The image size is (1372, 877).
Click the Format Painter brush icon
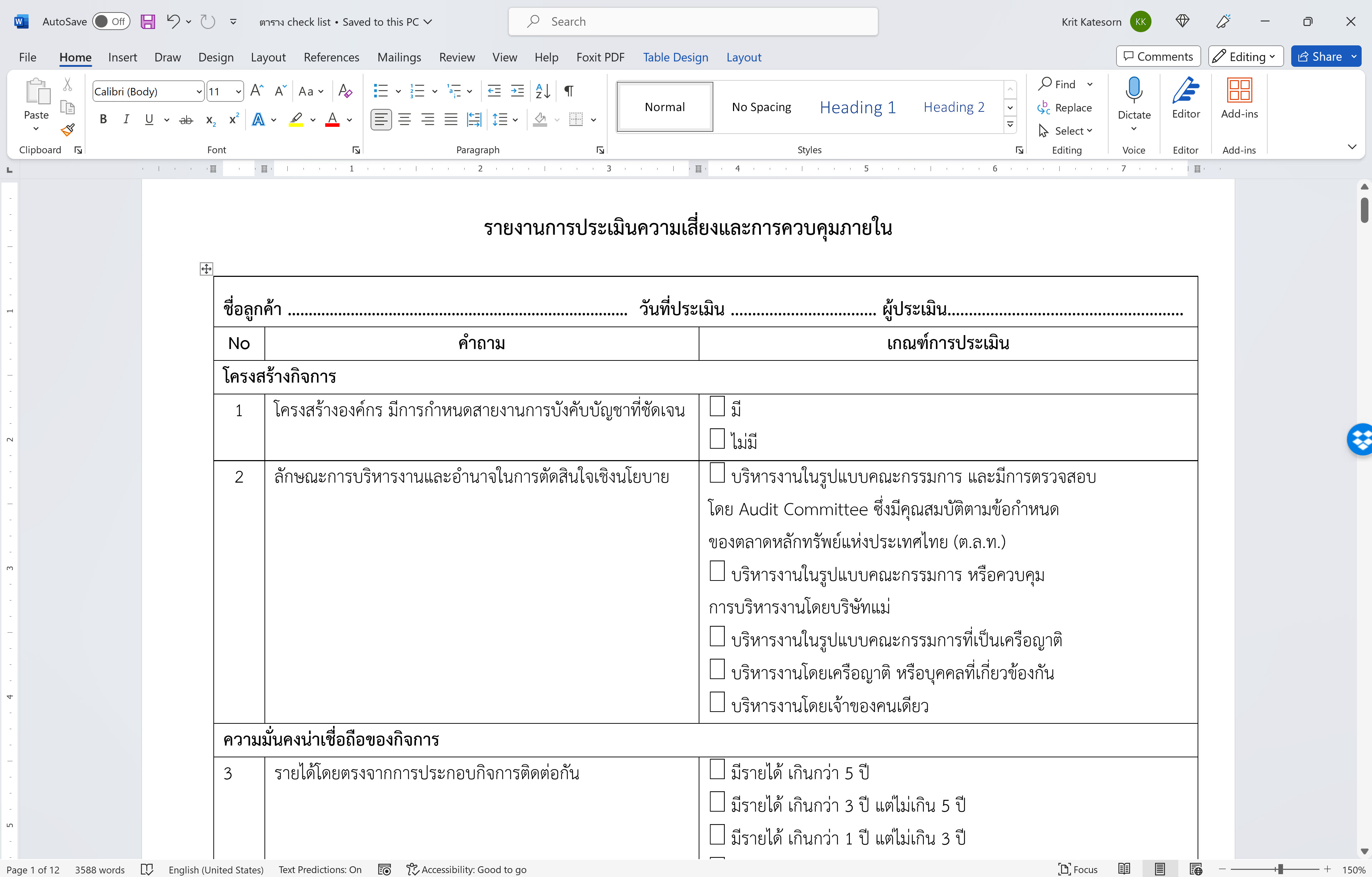pyautogui.click(x=68, y=130)
